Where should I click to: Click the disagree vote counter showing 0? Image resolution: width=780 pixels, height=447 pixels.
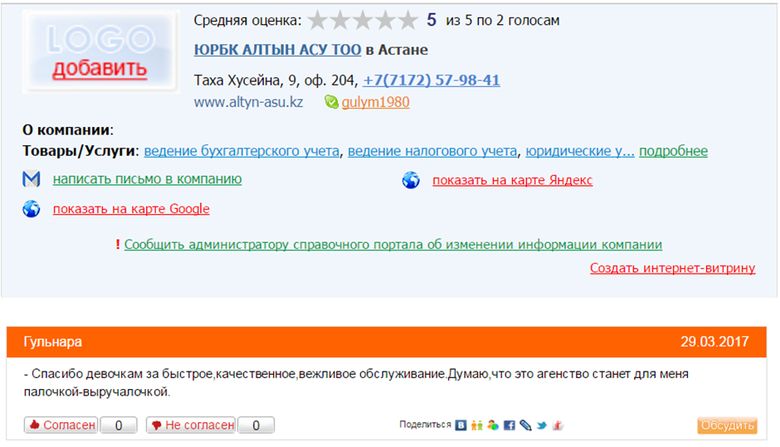[x=256, y=425]
